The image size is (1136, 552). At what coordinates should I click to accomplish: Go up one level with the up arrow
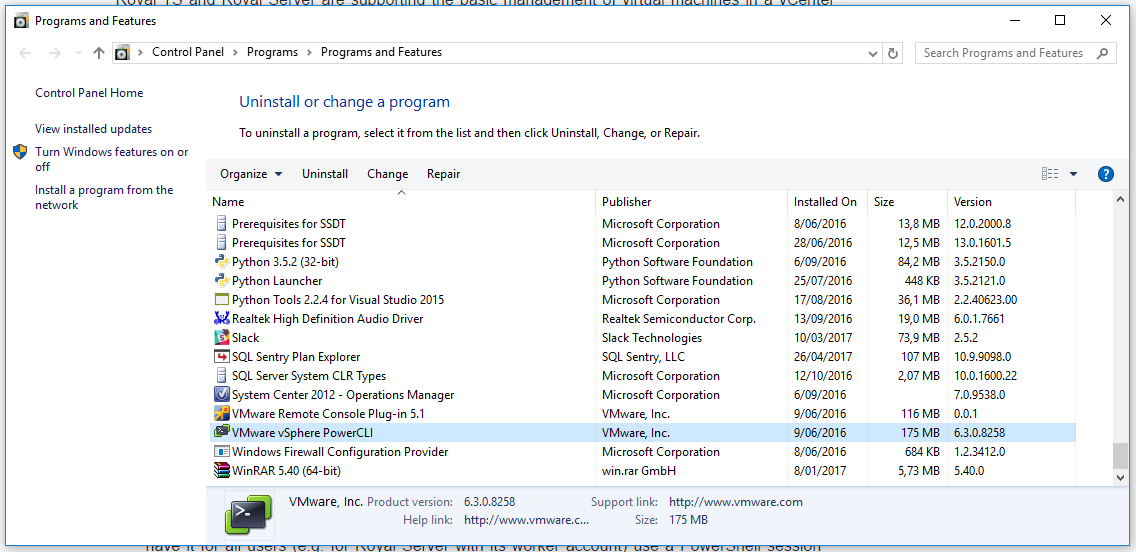[x=99, y=53]
